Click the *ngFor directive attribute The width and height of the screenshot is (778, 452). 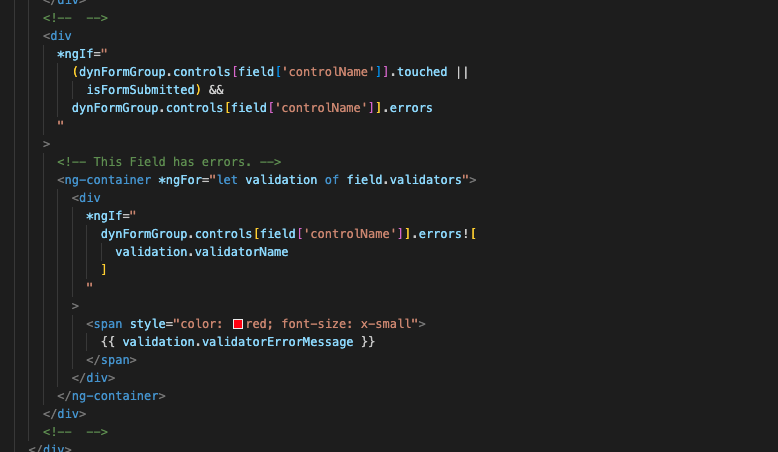pyautogui.click(x=180, y=180)
